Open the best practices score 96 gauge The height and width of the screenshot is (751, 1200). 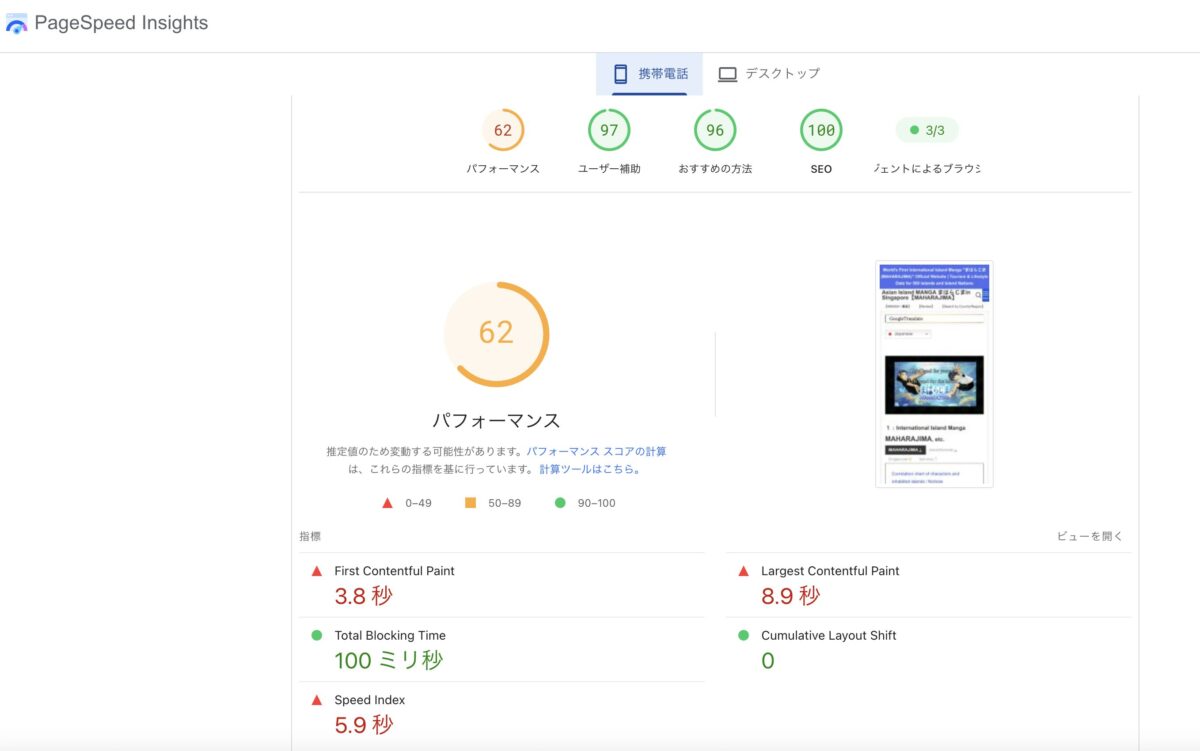click(715, 130)
